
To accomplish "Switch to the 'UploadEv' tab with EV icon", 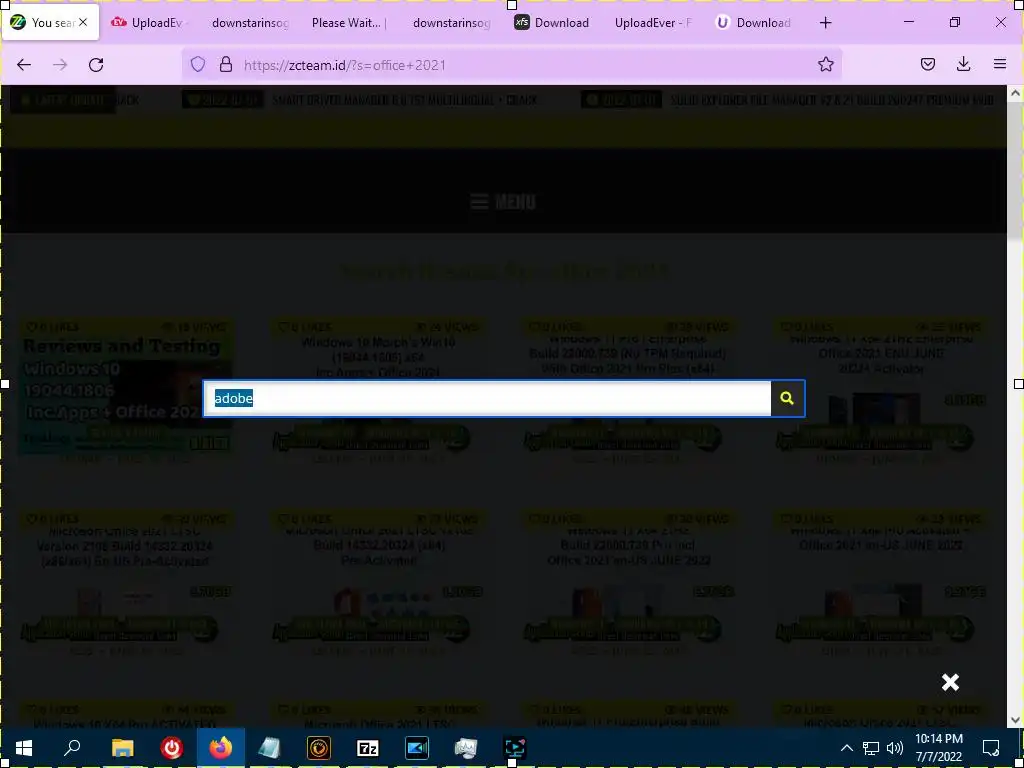I will pyautogui.click(x=150, y=23).
